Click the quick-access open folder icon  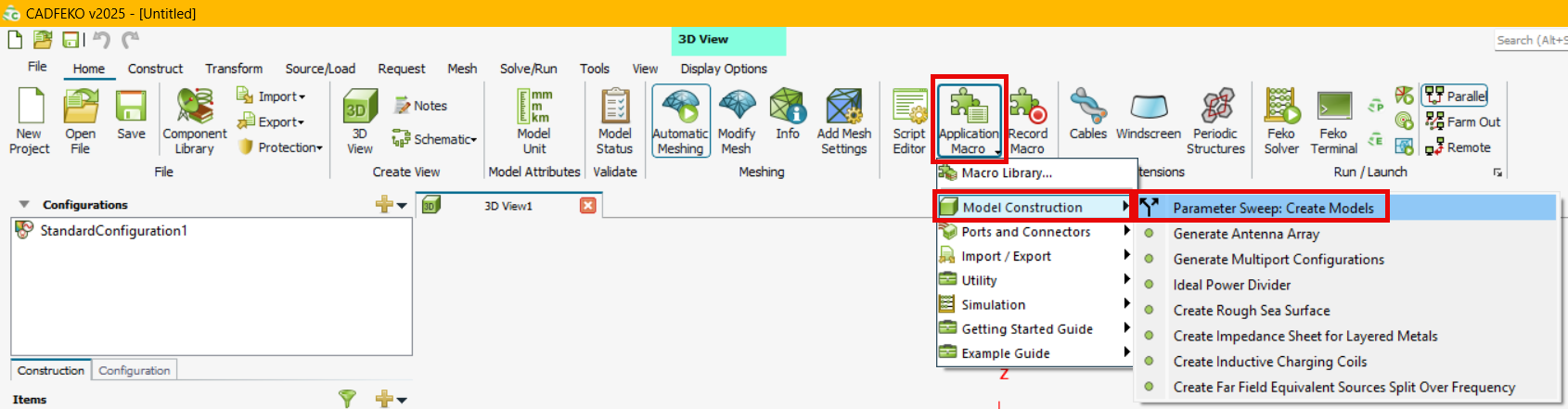(43, 39)
